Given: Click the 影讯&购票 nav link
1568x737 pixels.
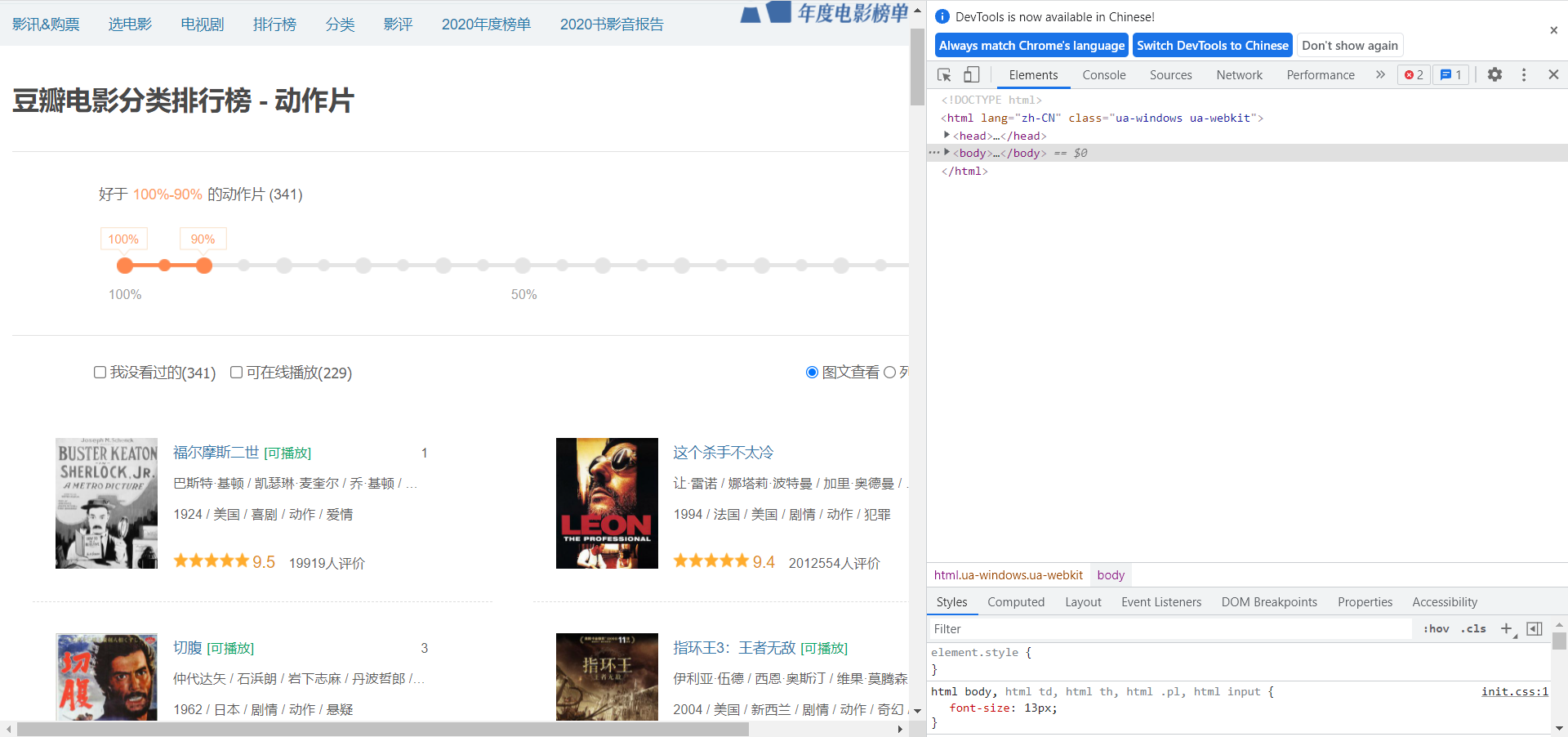Looking at the screenshot, I should [46, 24].
